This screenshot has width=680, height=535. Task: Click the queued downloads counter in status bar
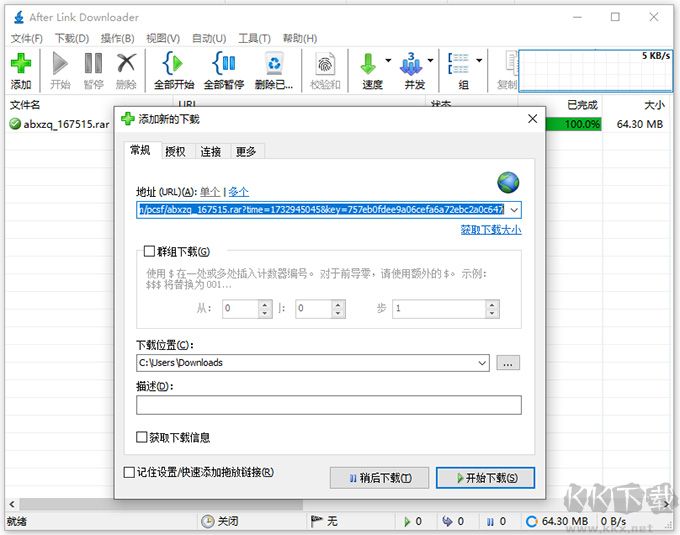click(453, 521)
